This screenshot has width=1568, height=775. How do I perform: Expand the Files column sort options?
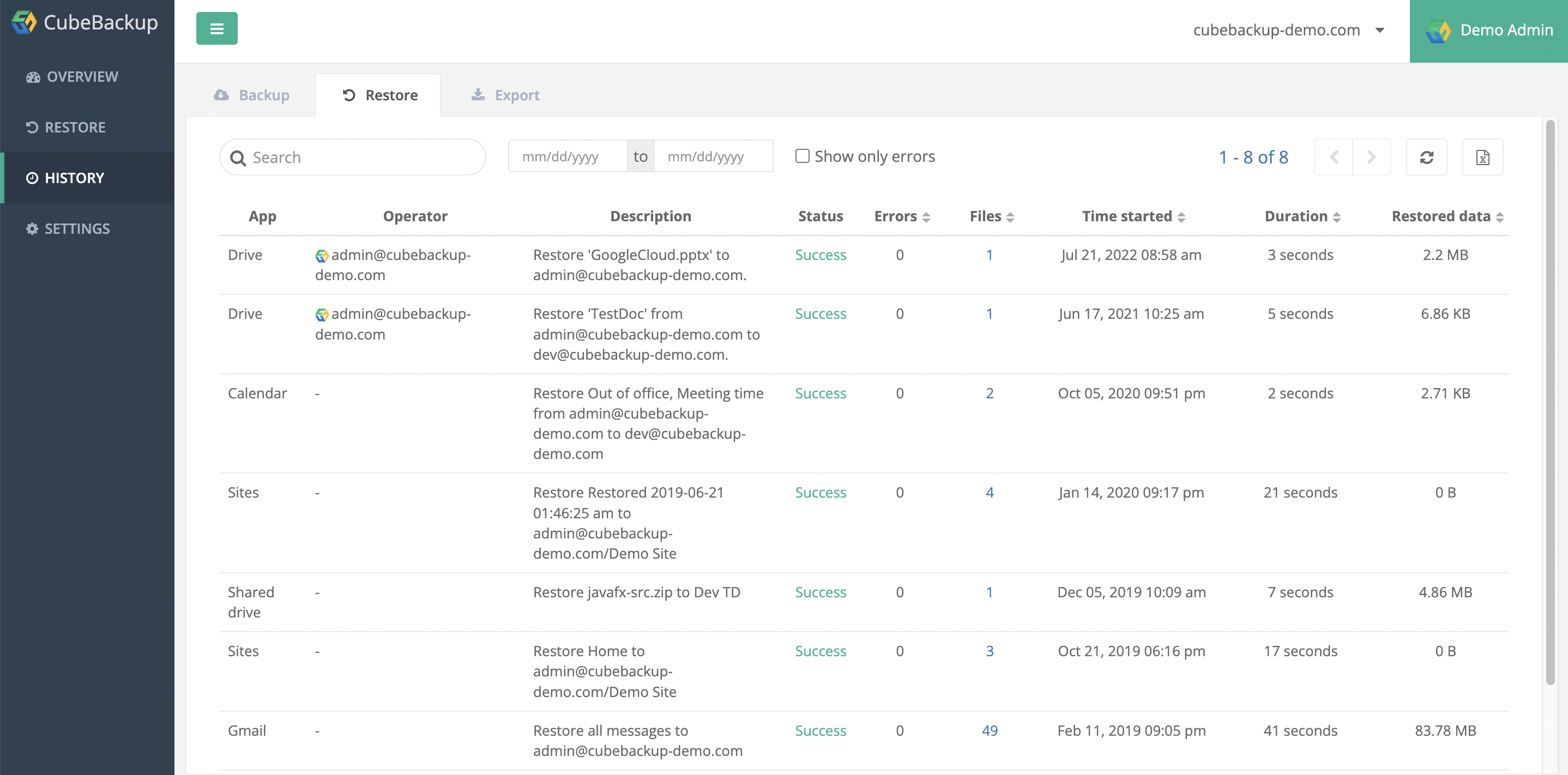1012,216
